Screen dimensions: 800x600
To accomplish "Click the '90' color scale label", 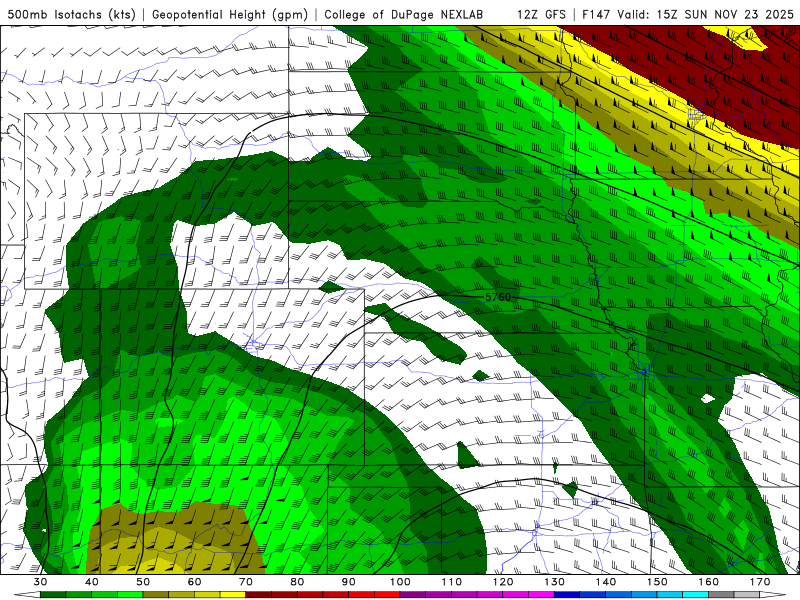I will coord(348,582).
